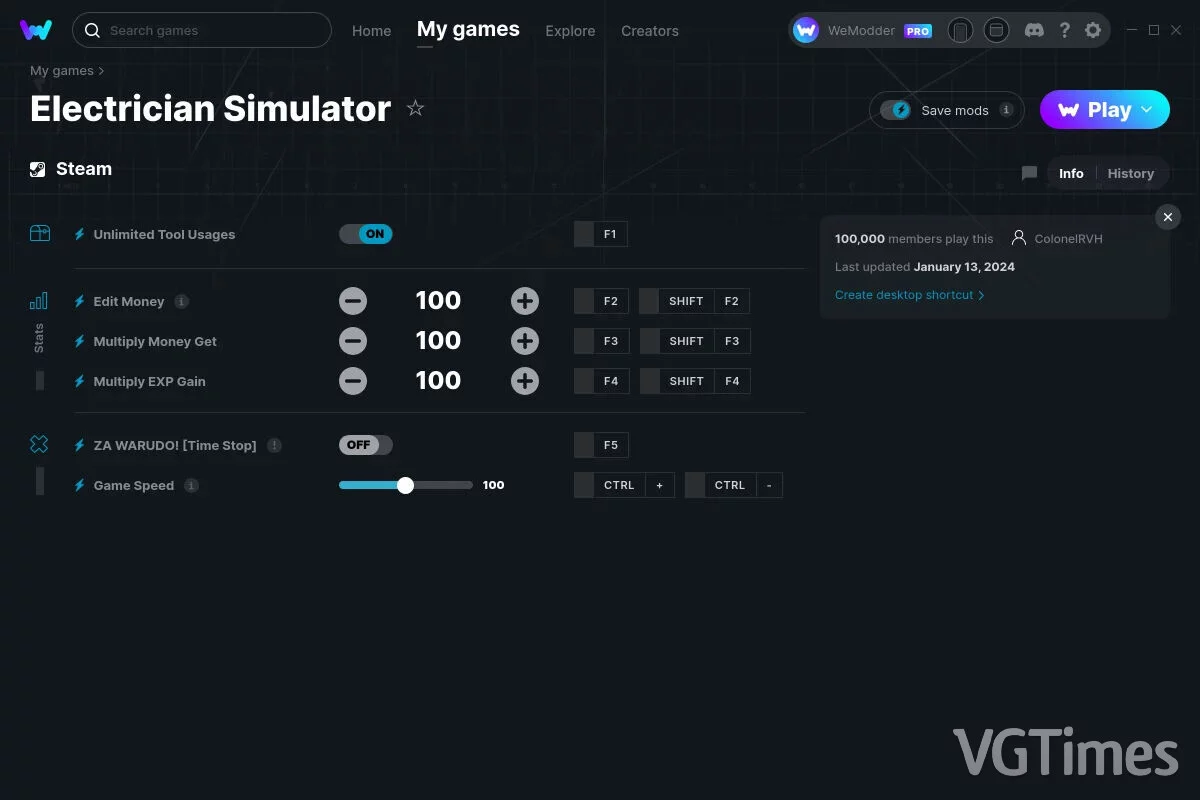Click the Save mods info icon
The image size is (1200, 800).
[1006, 110]
